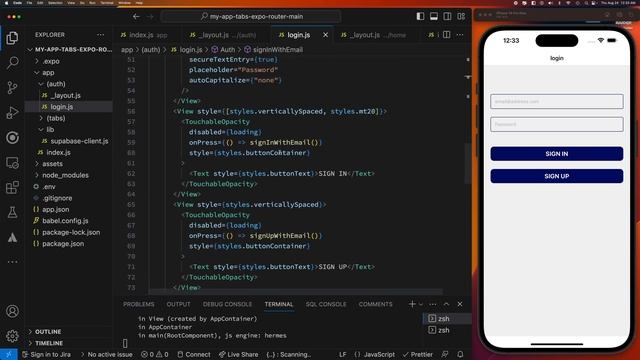Open the Extensions view
The height and width of the screenshot is (360, 640).
pyautogui.click(x=12, y=187)
